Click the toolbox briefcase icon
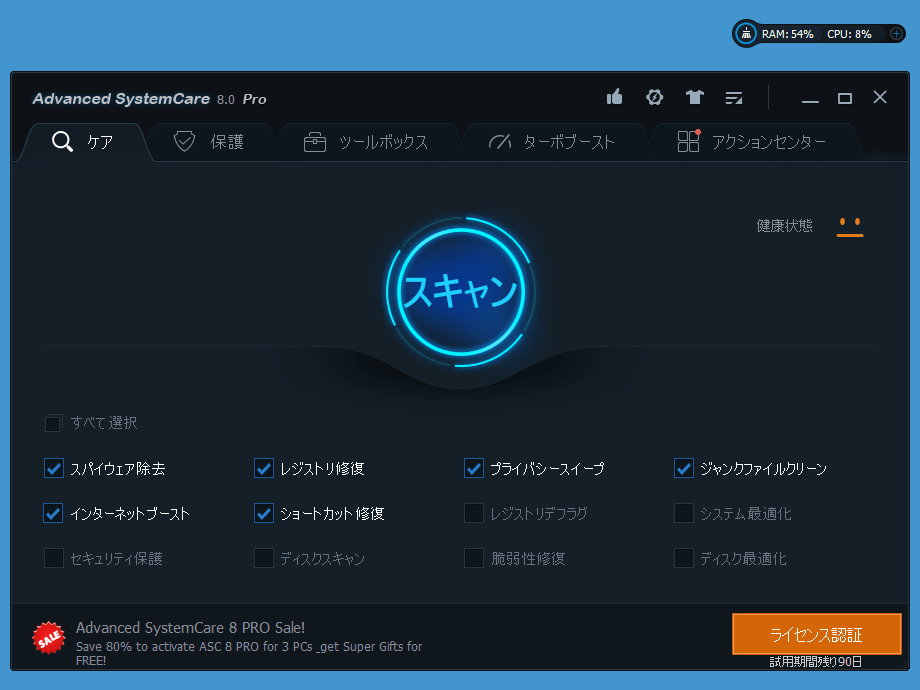The height and width of the screenshot is (690, 920). click(314, 142)
